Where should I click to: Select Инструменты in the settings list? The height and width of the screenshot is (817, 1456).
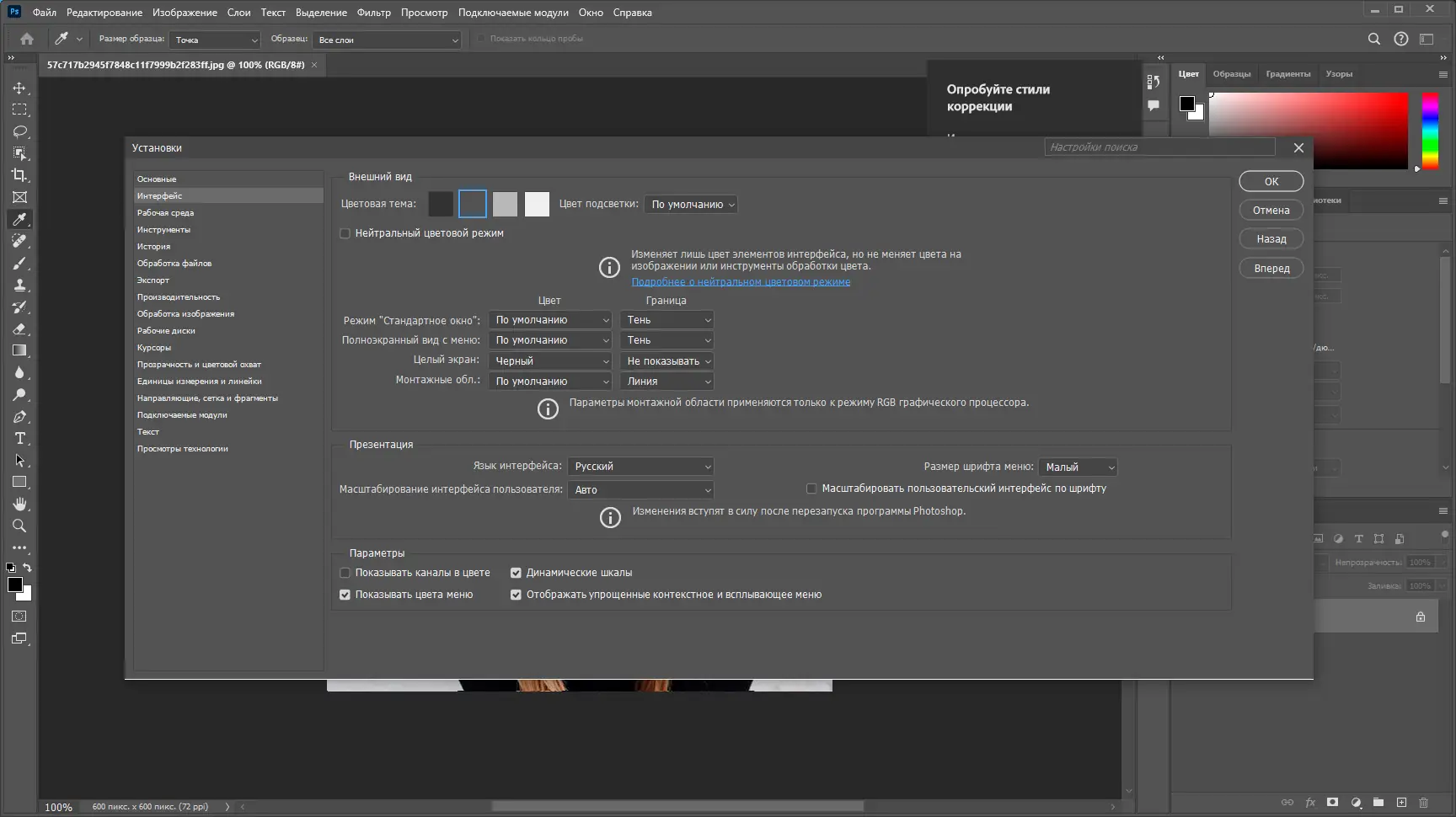[x=163, y=230]
